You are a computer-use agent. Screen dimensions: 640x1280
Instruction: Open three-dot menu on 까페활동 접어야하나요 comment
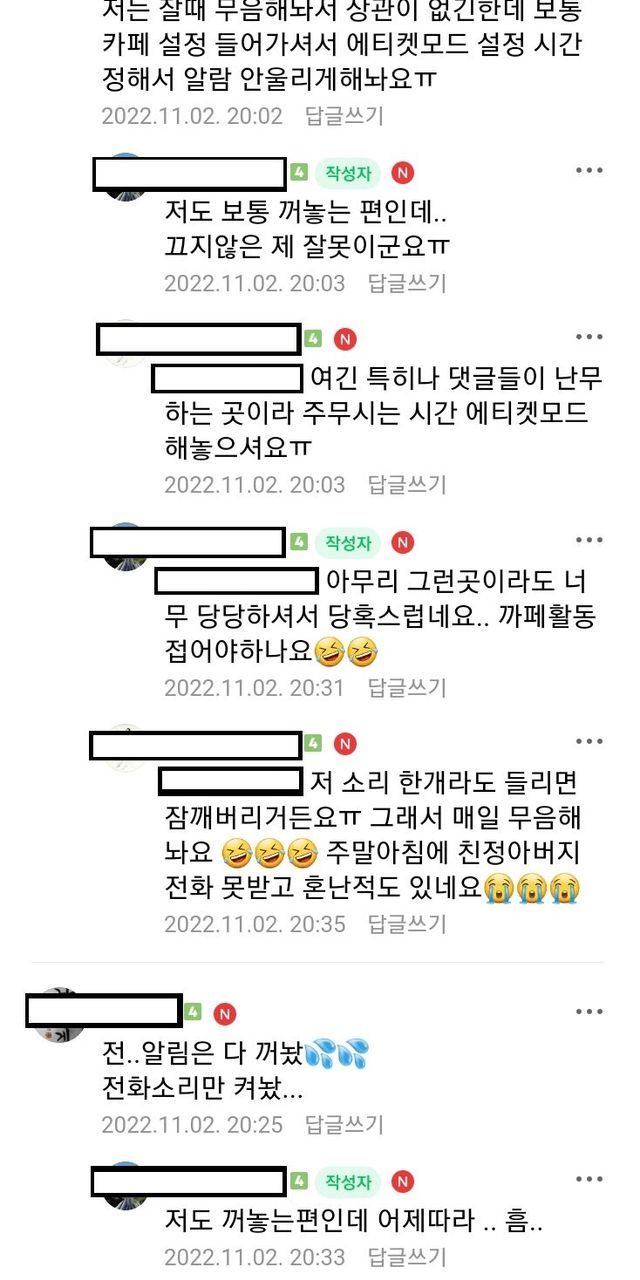click(589, 541)
